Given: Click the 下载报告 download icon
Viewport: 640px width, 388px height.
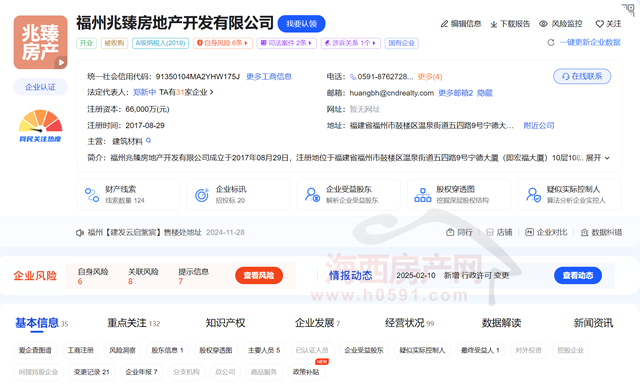Looking at the screenshot, I should click(x=494, y=24).
